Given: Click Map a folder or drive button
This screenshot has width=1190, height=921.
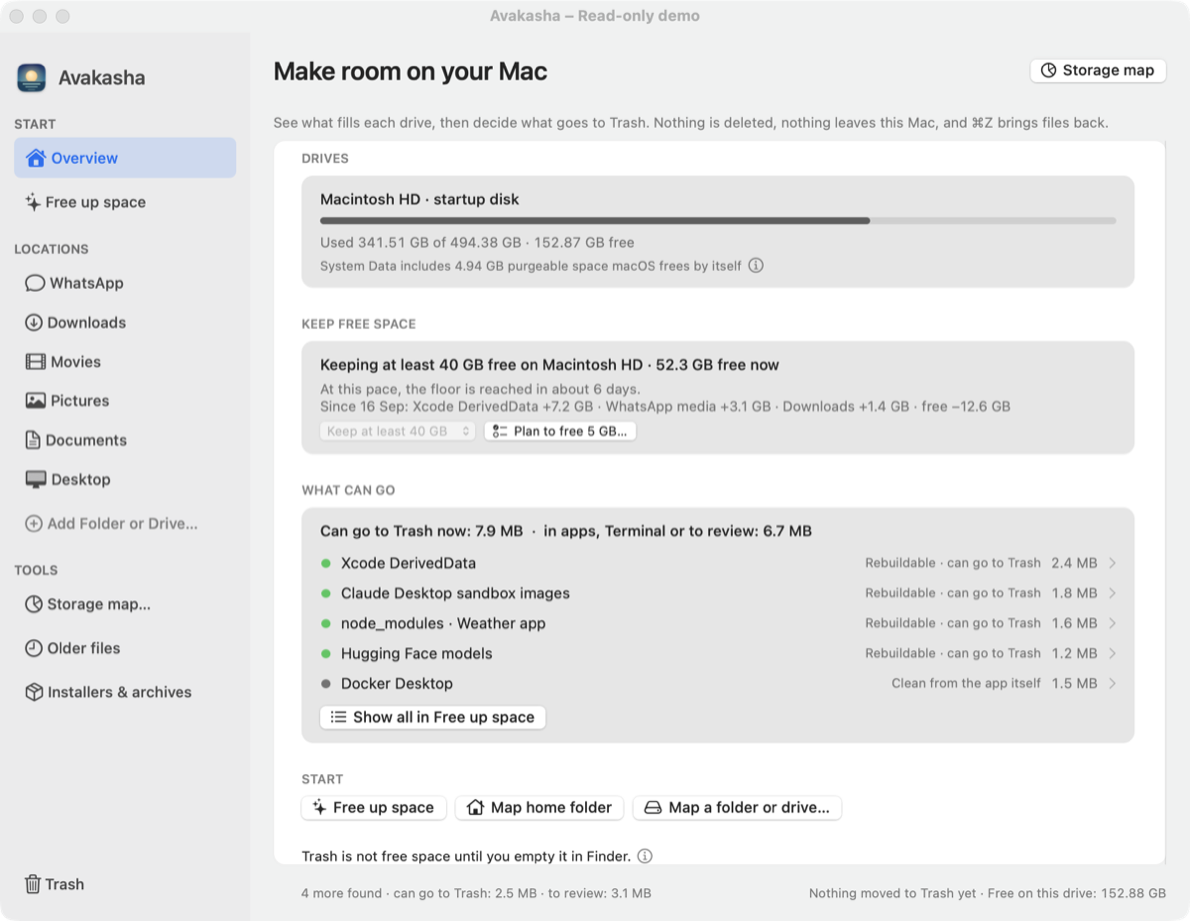Looking at the screenshot, I should pos(738,807).
